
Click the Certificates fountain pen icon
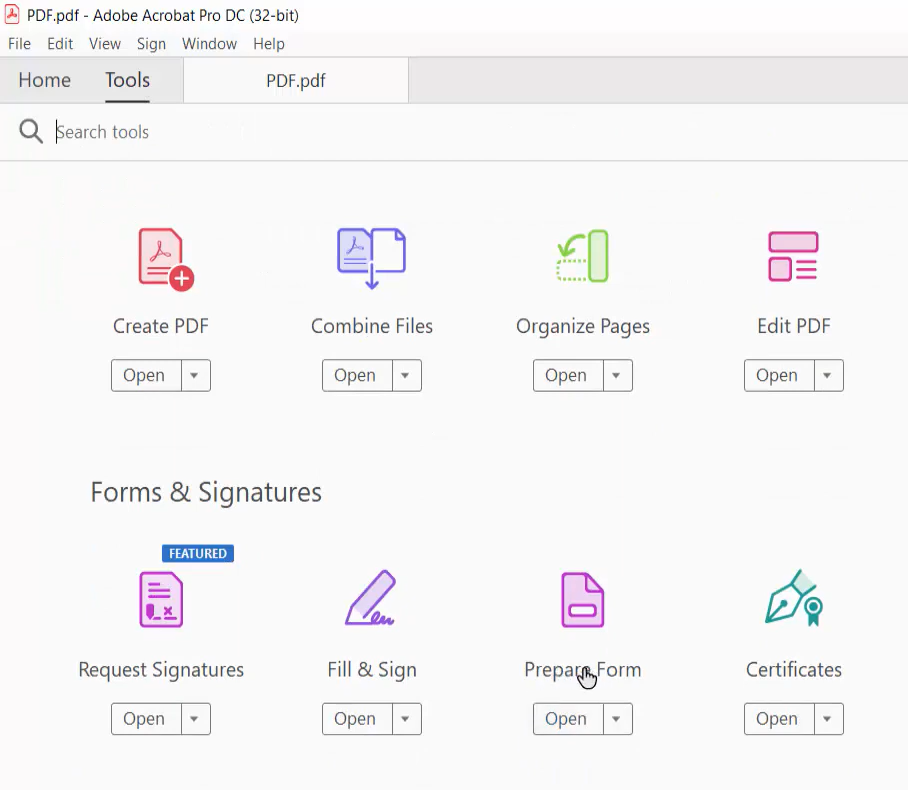[794, 598]
